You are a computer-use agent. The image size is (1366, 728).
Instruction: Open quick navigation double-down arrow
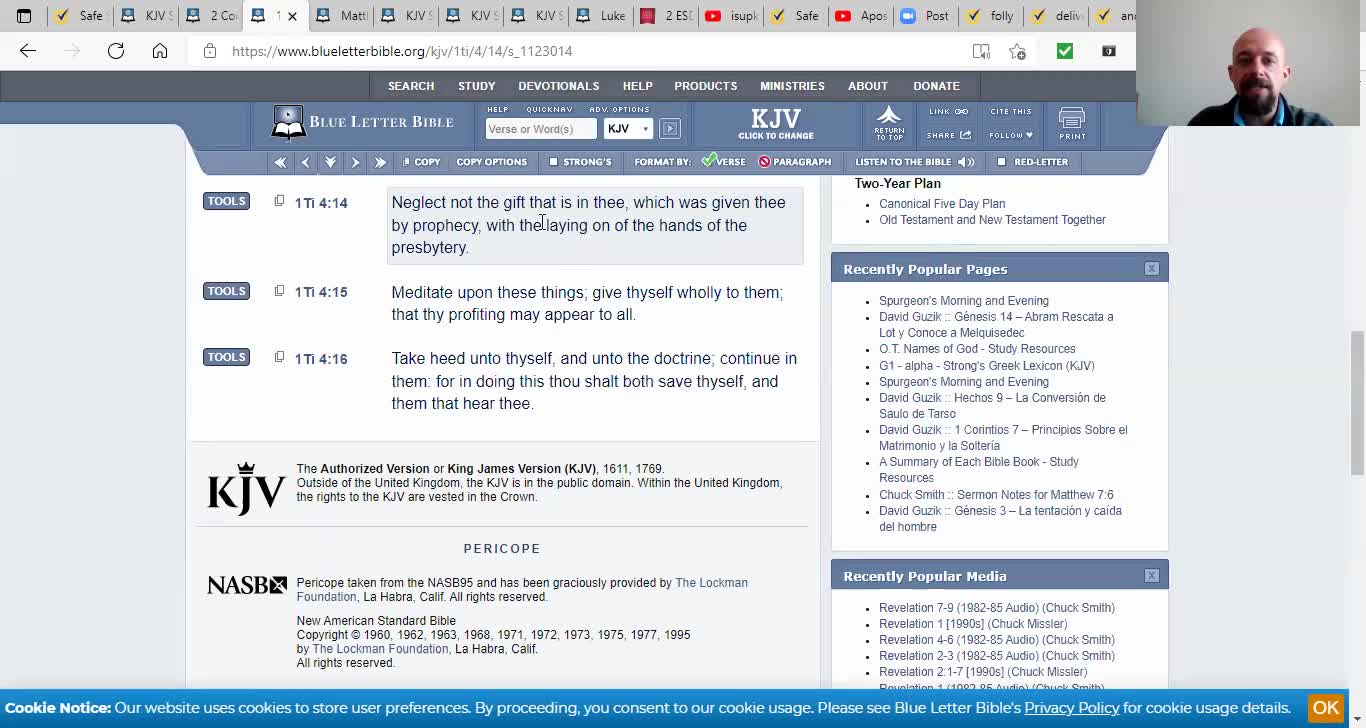click(x=330, y=162)
